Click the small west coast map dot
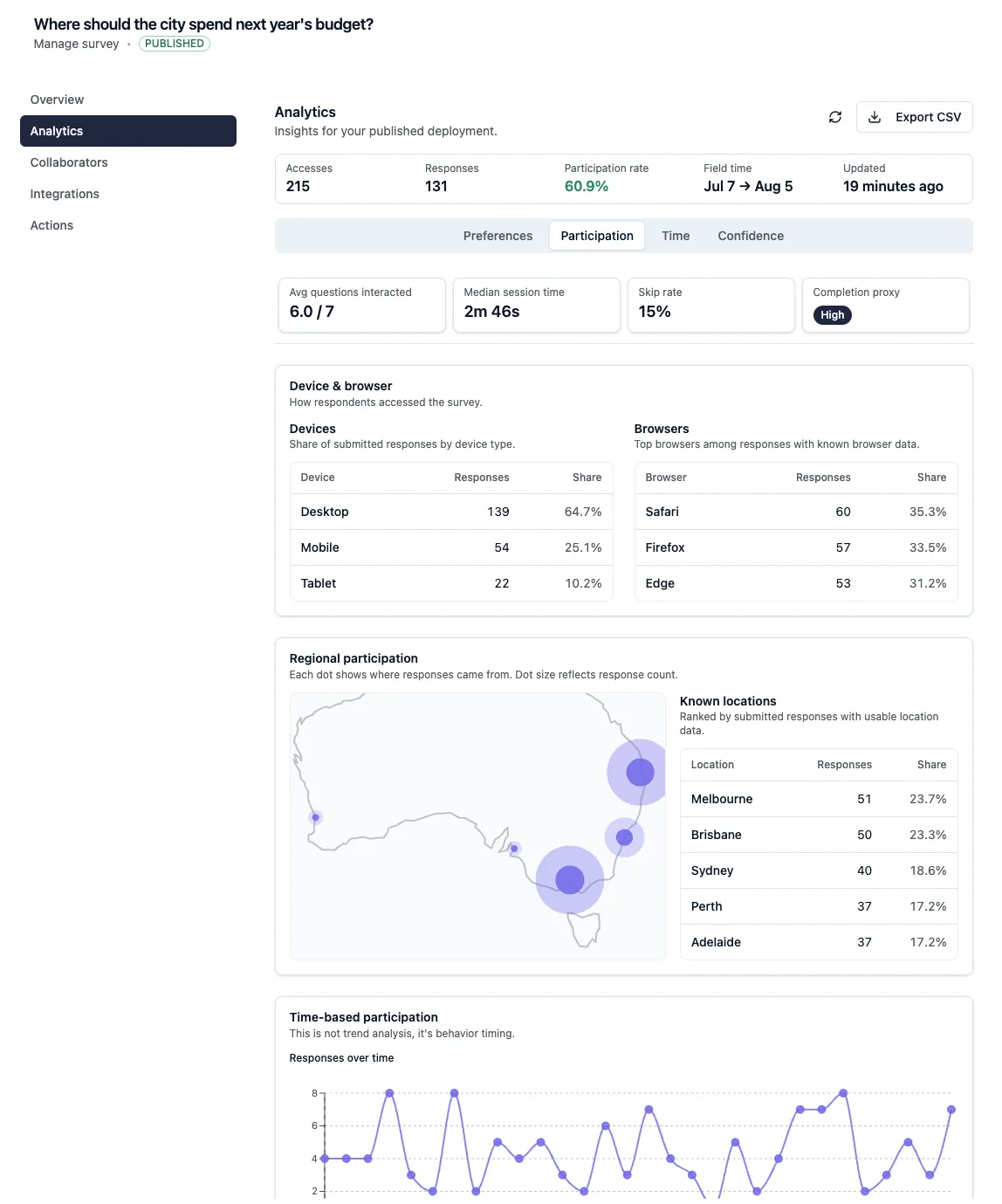The height and width of the screenshot is (1204, 1002). point(315,817)
